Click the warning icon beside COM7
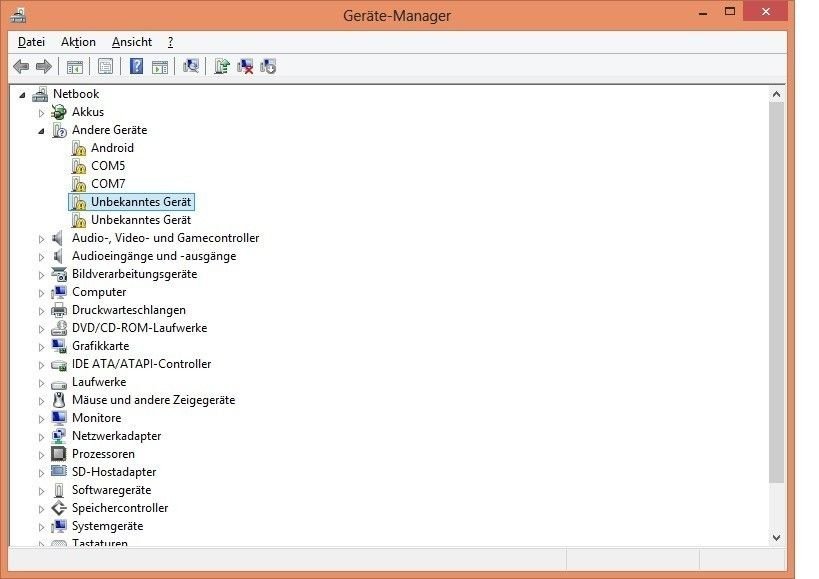 (78, 184)
